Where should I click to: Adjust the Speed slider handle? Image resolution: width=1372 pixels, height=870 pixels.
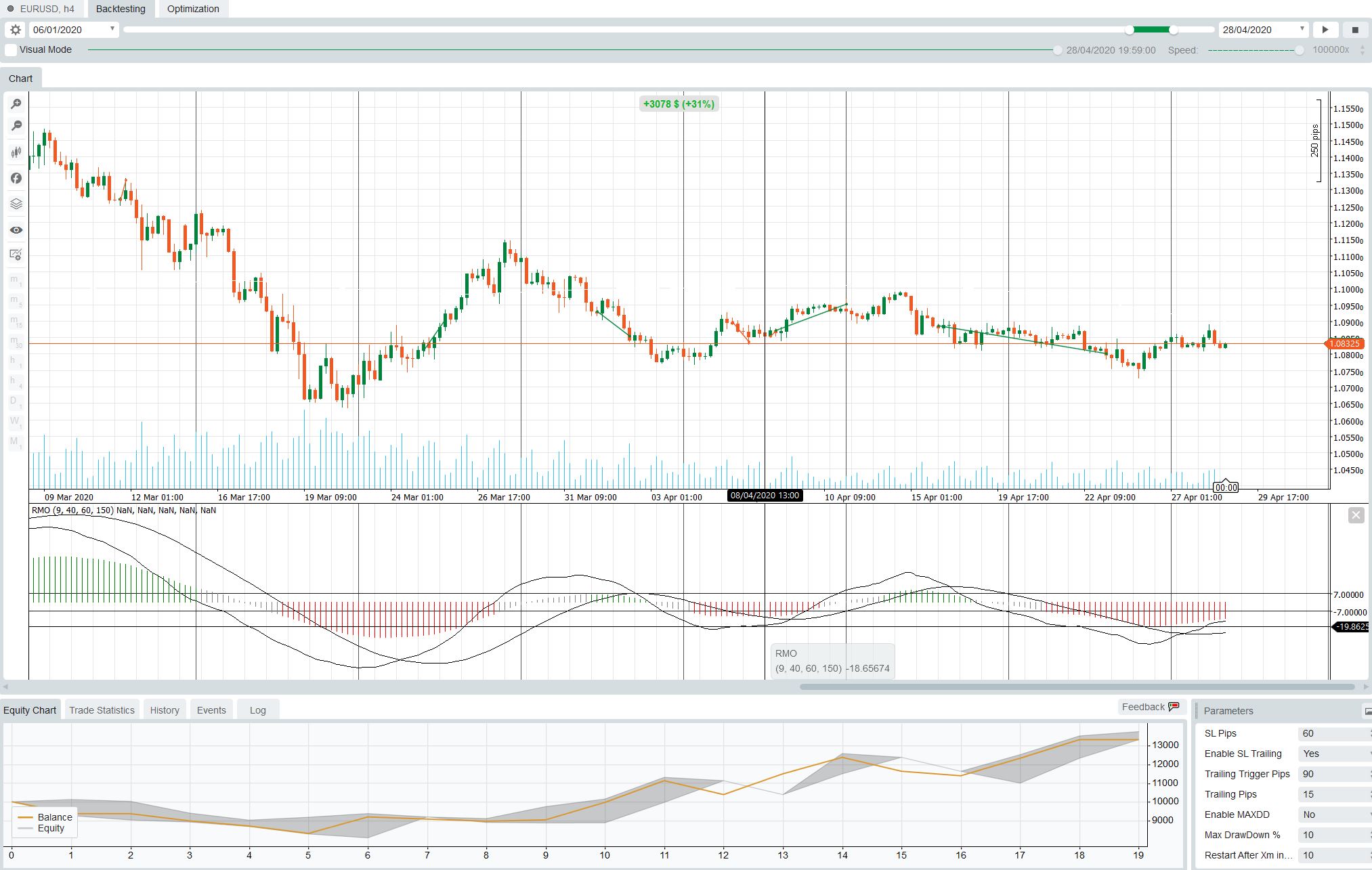point(1299,50)
